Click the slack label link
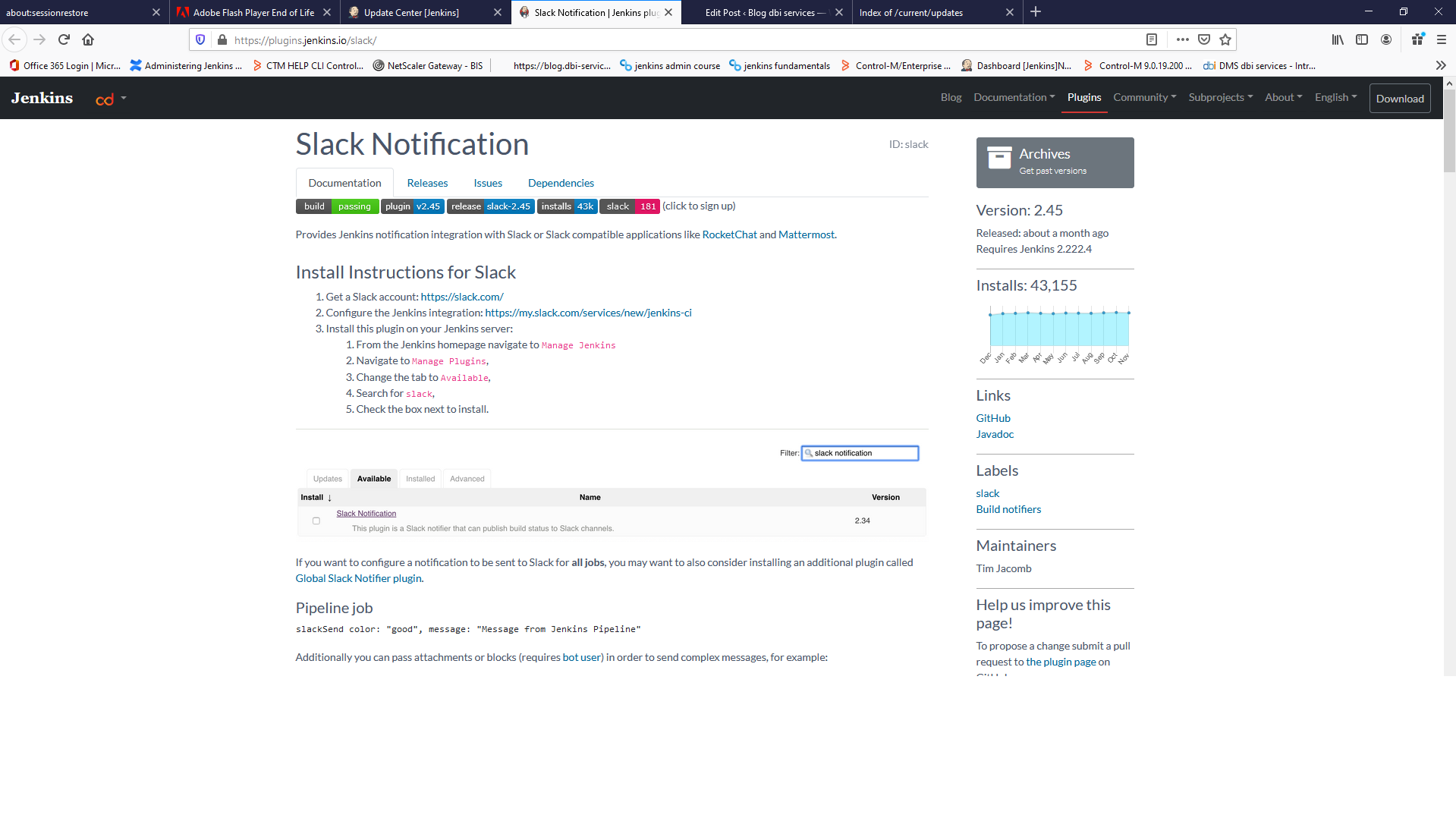The image size is (1456, 818). [x=987, y=493]
